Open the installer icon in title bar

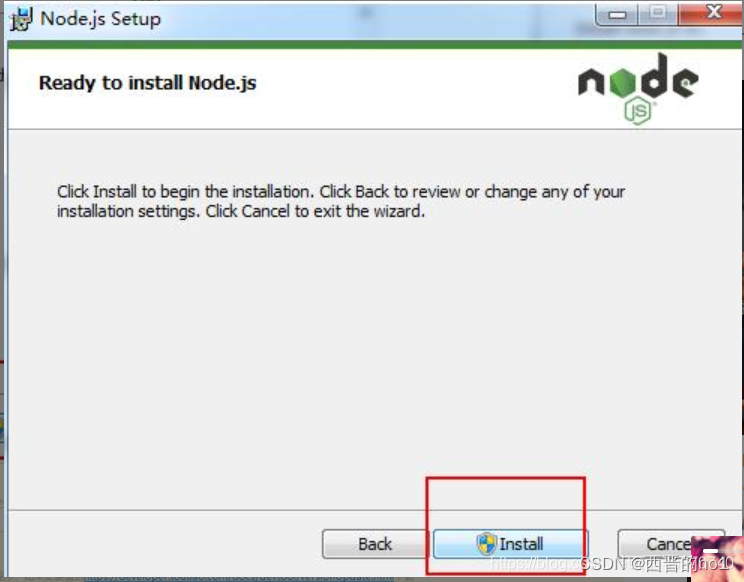pos(21,19)
